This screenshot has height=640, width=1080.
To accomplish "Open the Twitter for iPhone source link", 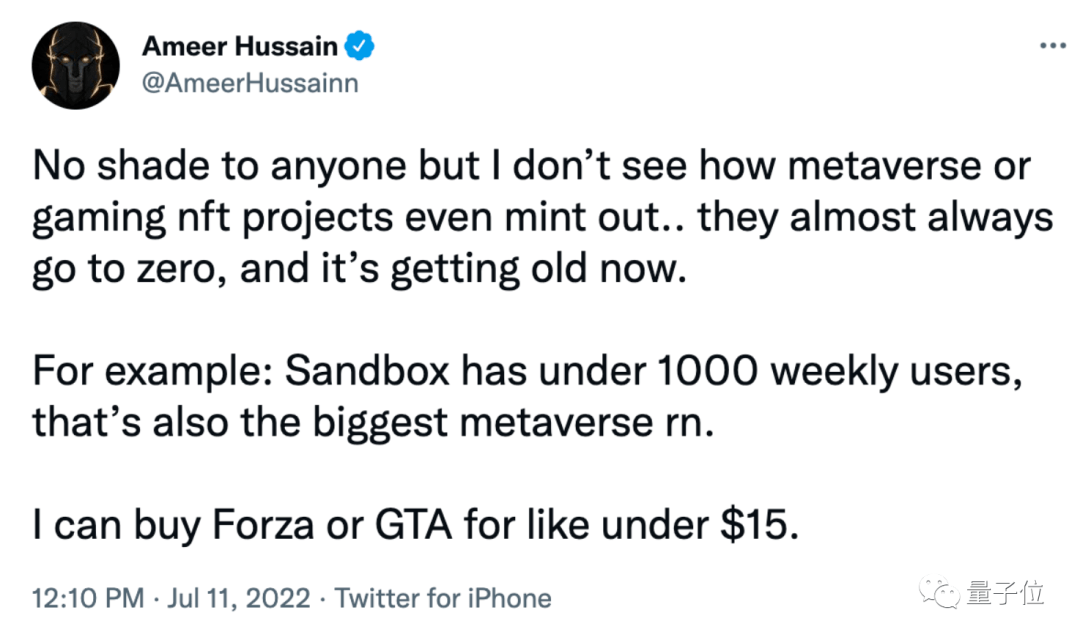I will point(442,599).
